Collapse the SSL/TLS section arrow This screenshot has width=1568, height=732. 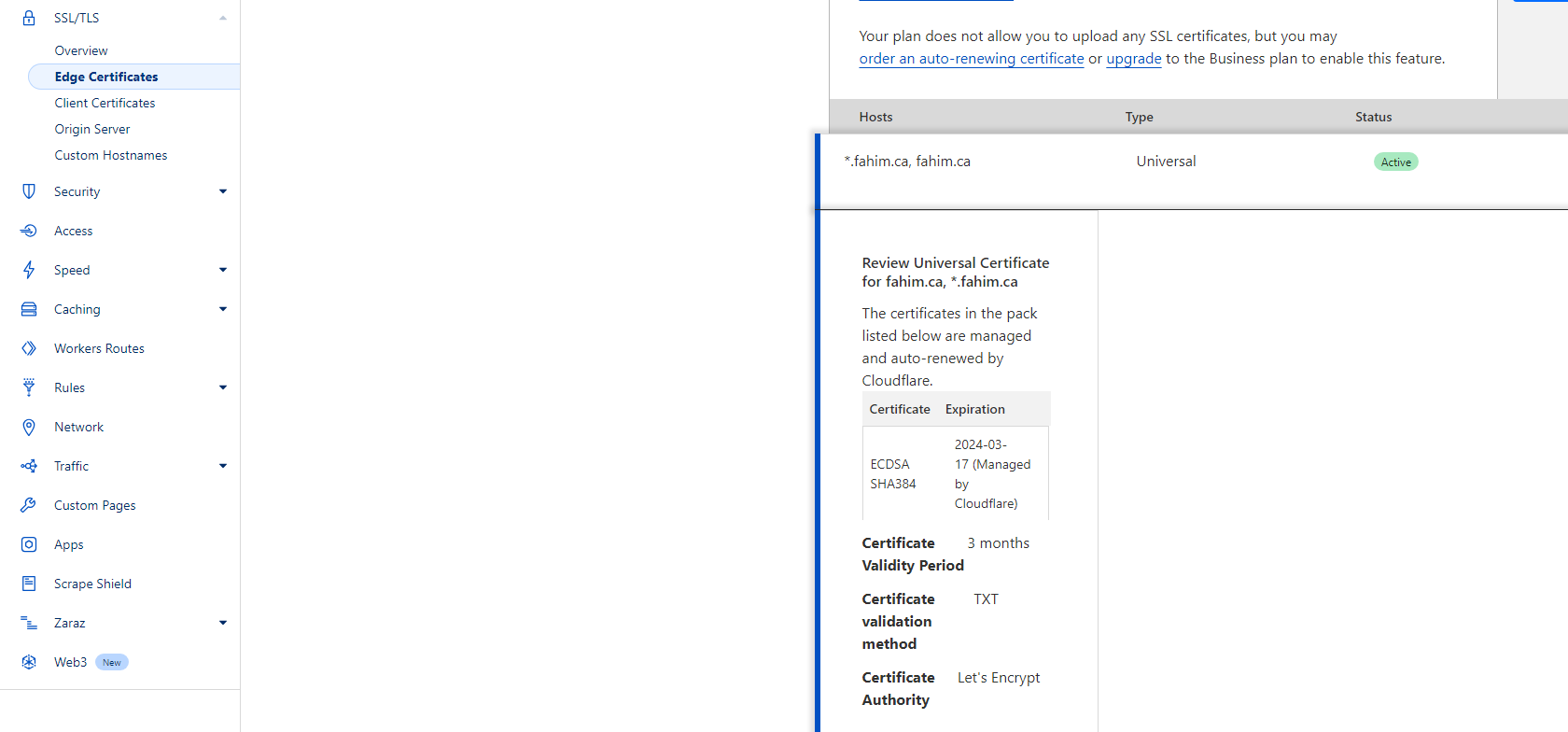click(x=223, y=18)
